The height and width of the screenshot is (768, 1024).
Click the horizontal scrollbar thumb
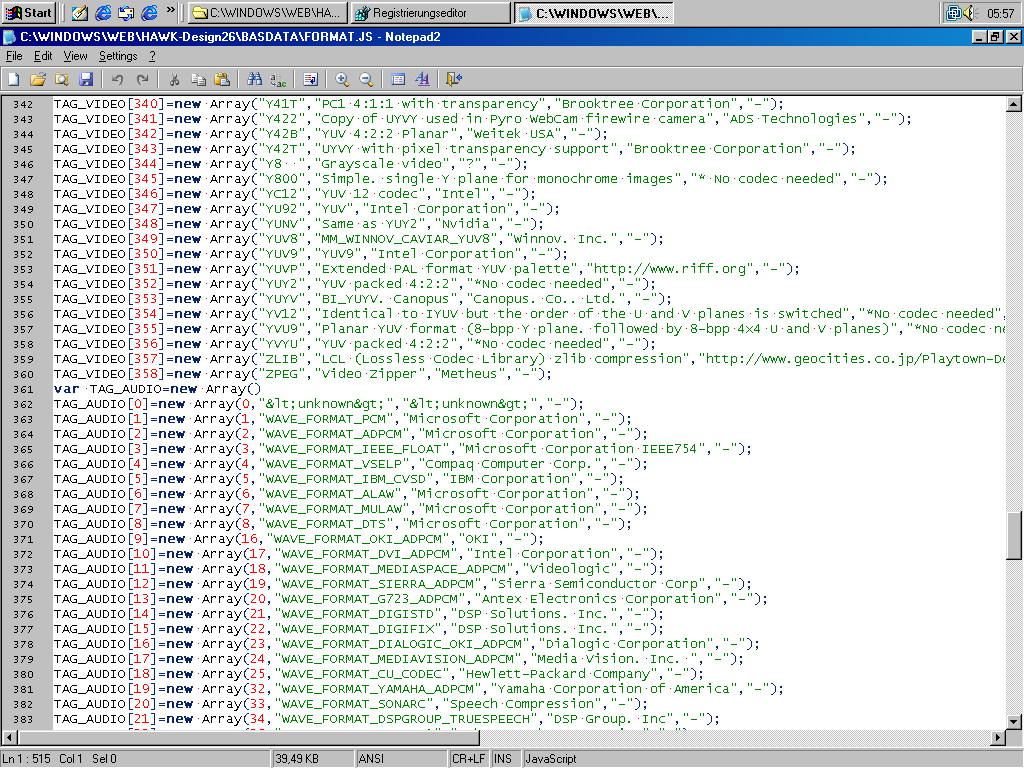click(x=249, y=737)
